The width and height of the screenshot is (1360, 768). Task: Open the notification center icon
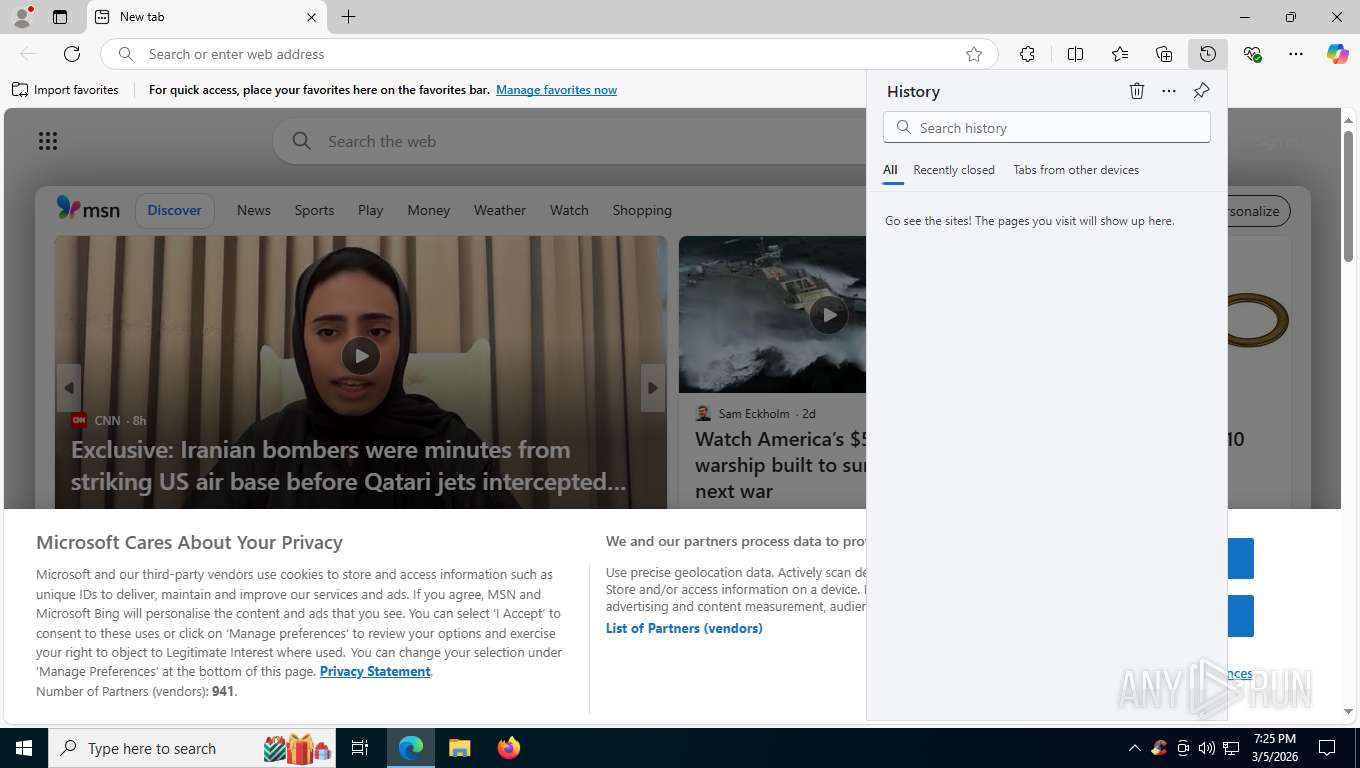[1327, 748]
